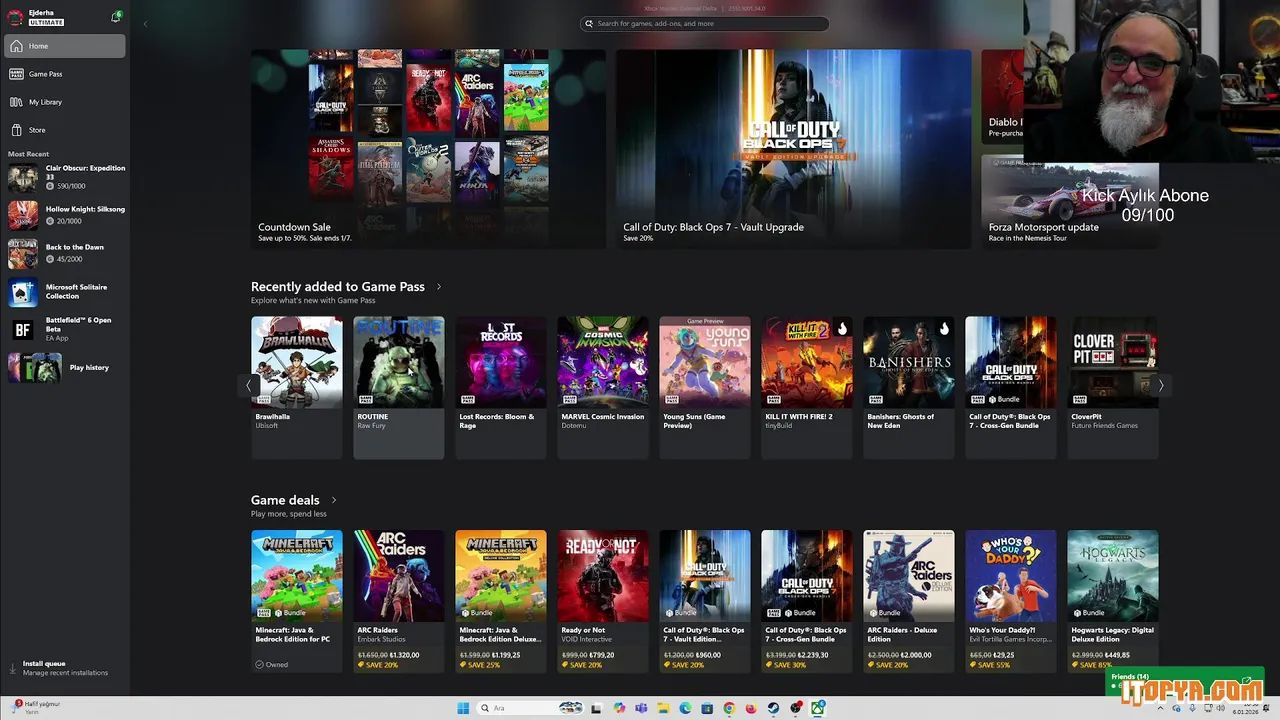Open ARC Raiders - Deluxe Edition deal
This screenshot has width=1280, height=720.
point(908,601)
